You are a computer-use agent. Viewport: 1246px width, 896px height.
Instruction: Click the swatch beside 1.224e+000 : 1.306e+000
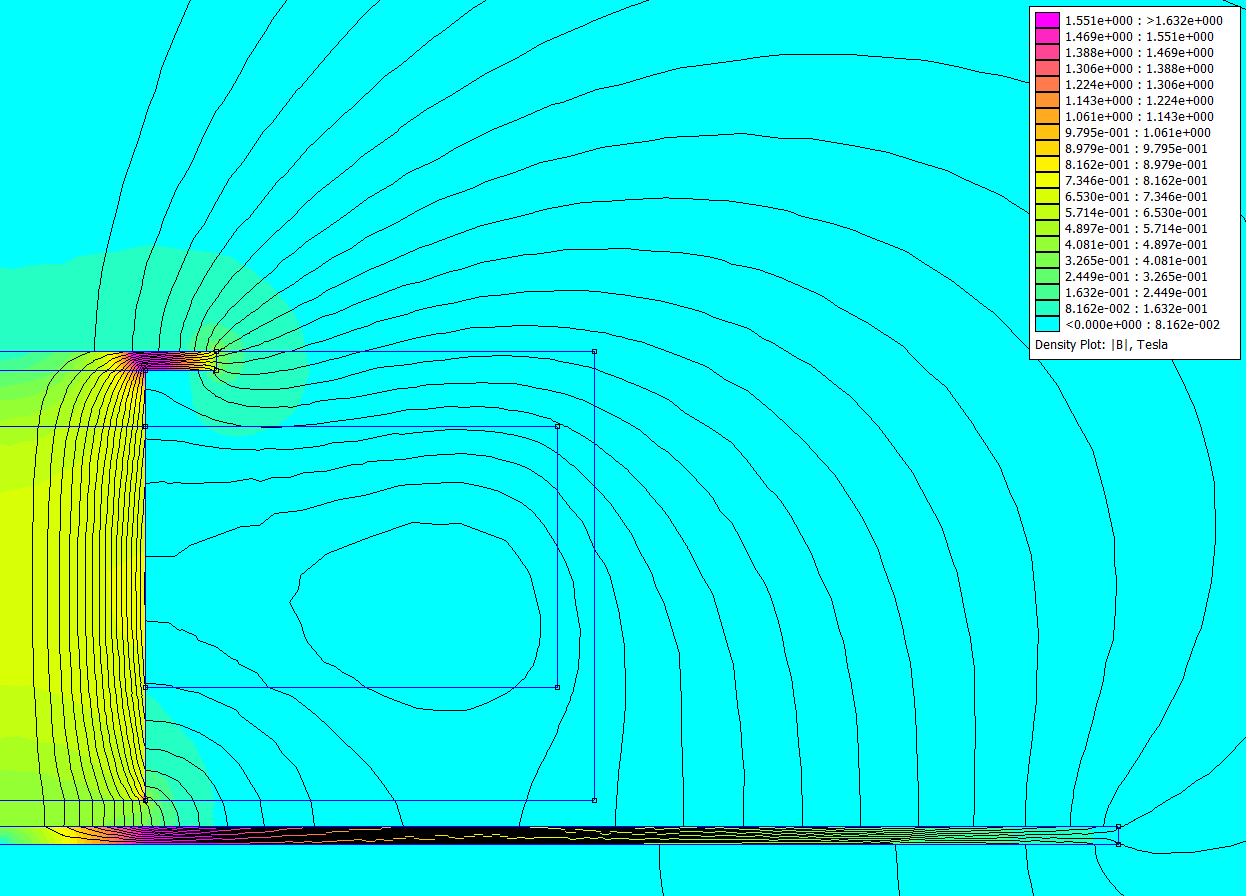[1047, 84]
